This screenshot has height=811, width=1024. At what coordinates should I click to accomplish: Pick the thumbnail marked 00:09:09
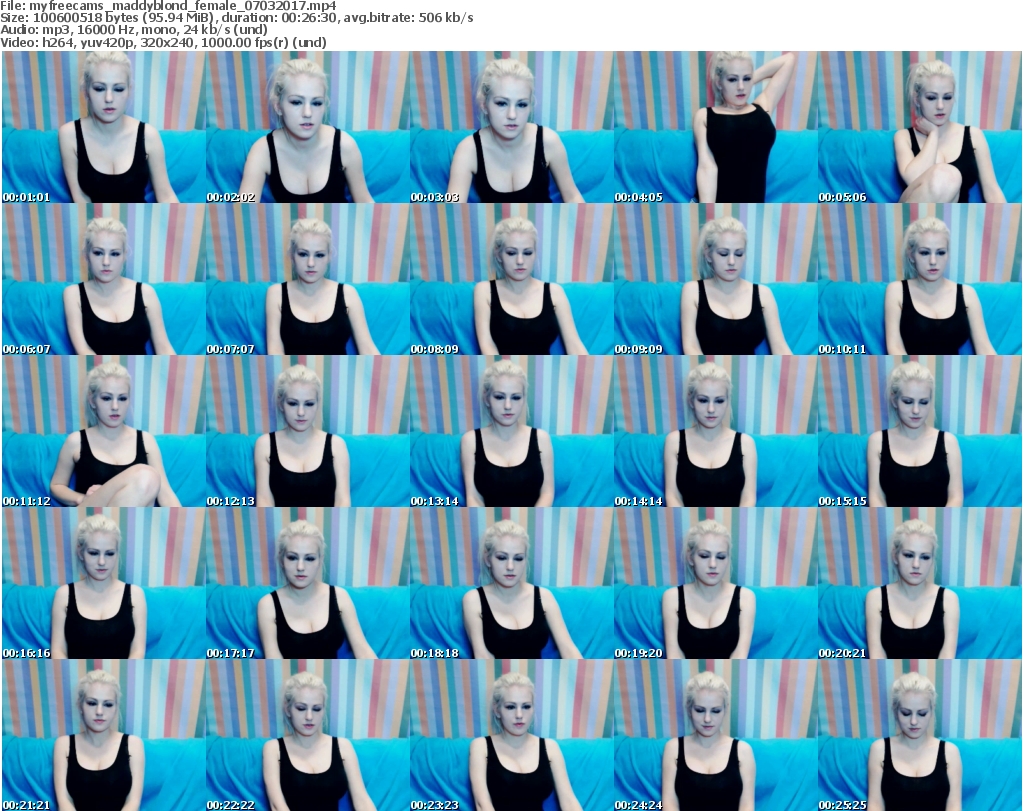tap(716, 279)
